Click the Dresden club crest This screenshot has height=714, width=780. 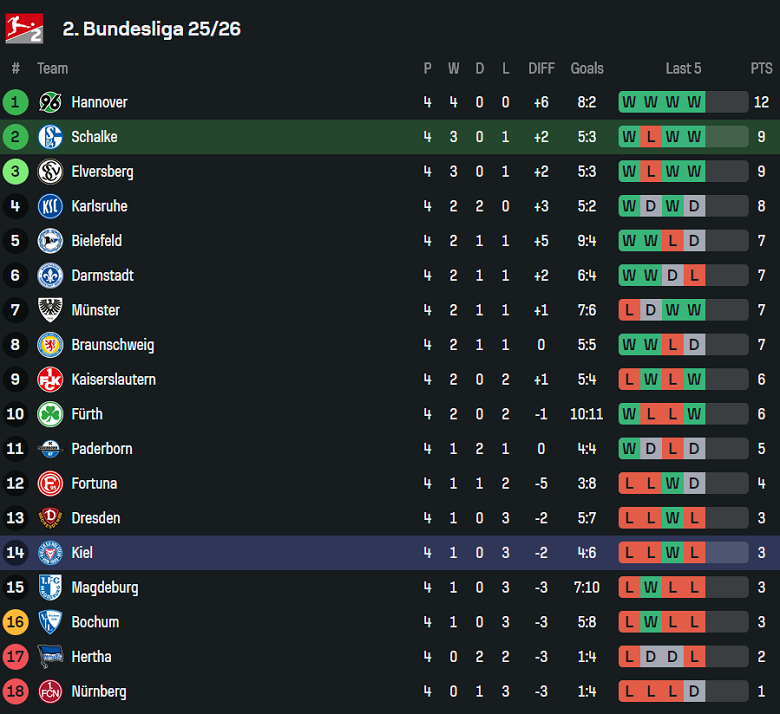click(50, 518)
